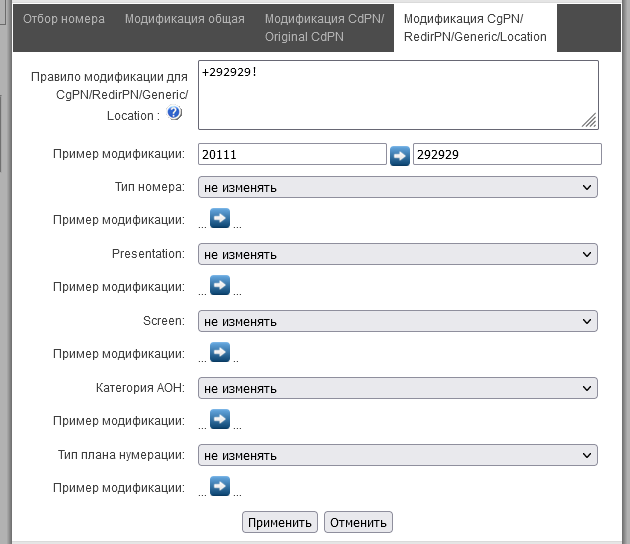Click the modification rule text area
Screen dimensions: 630x544
point(390,94)
